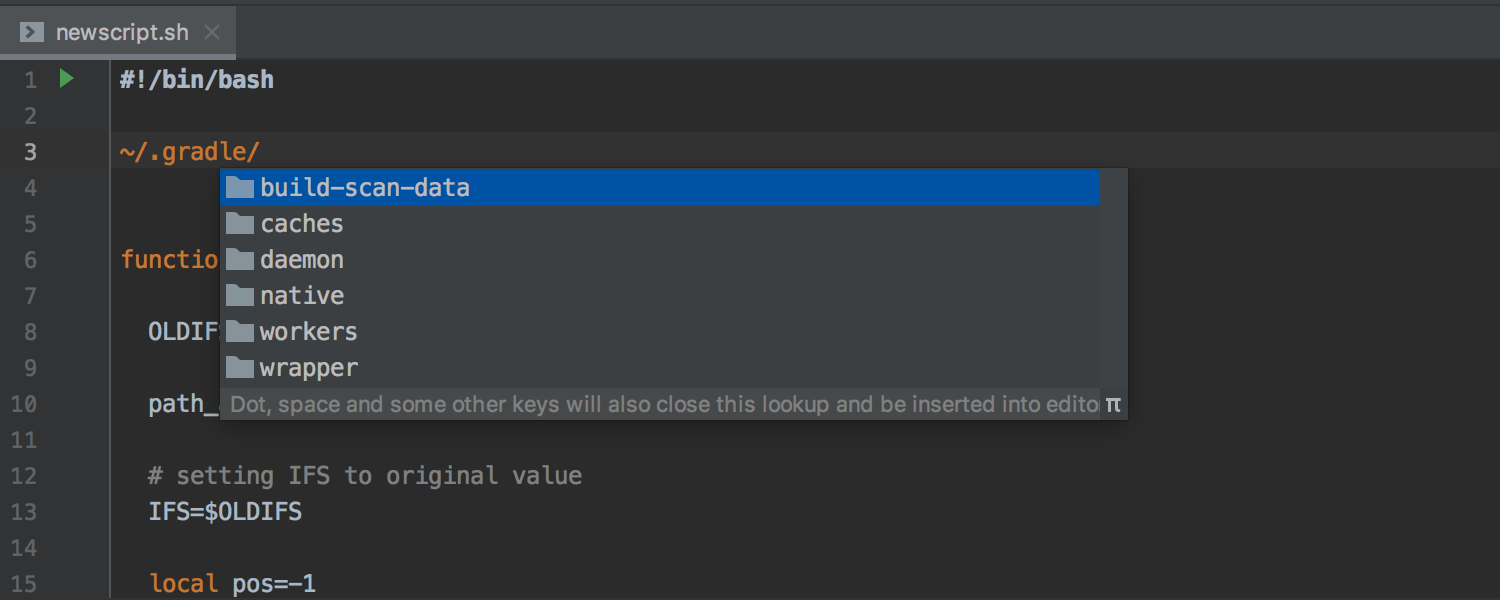Click the folder icon beside build-scan-data
Screen dimensions: 1500x600
tap(240, 187)
